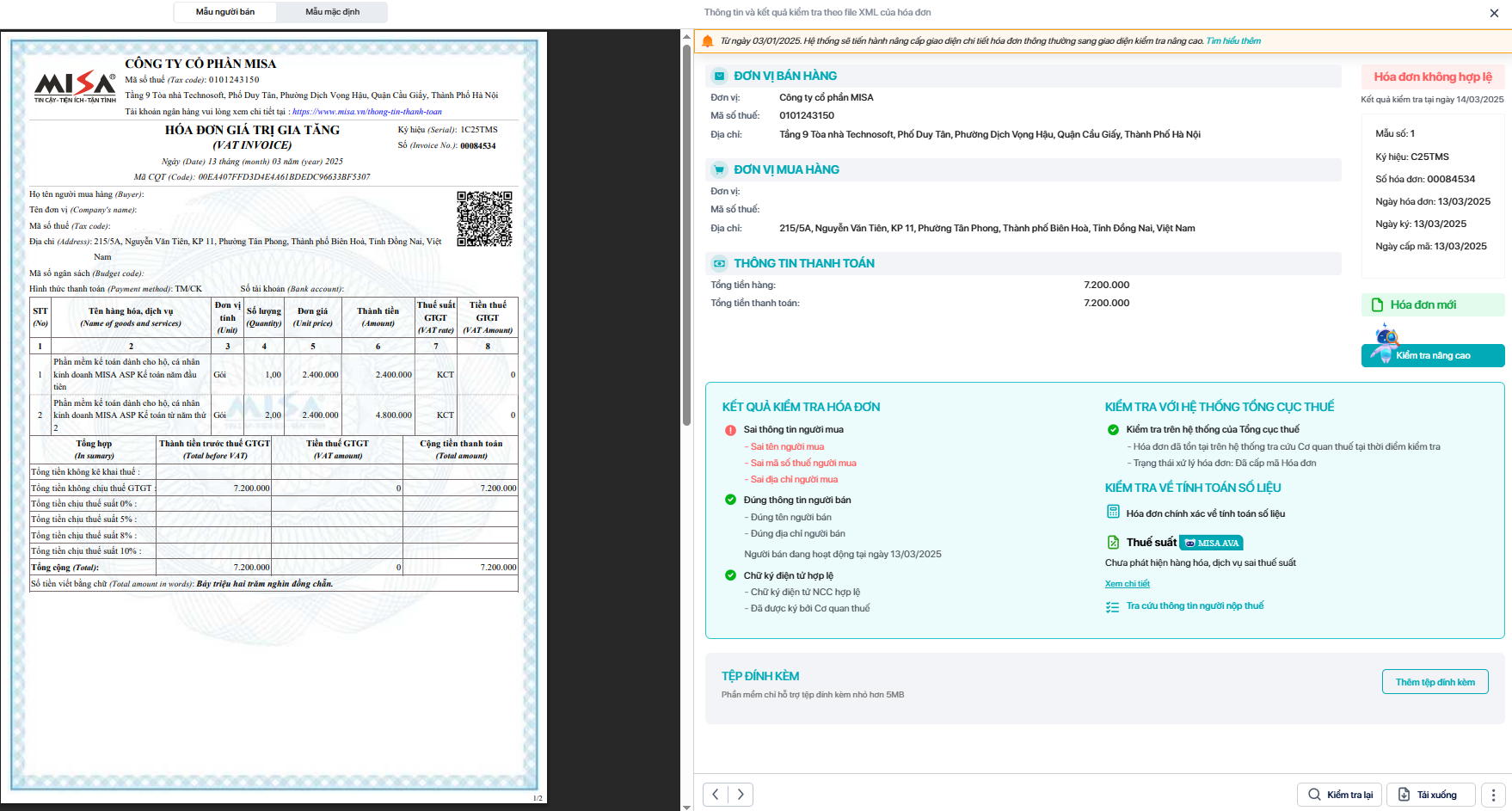Click Ngày hóa đơn: 13/03/2025 text

tap(1433, 202)
